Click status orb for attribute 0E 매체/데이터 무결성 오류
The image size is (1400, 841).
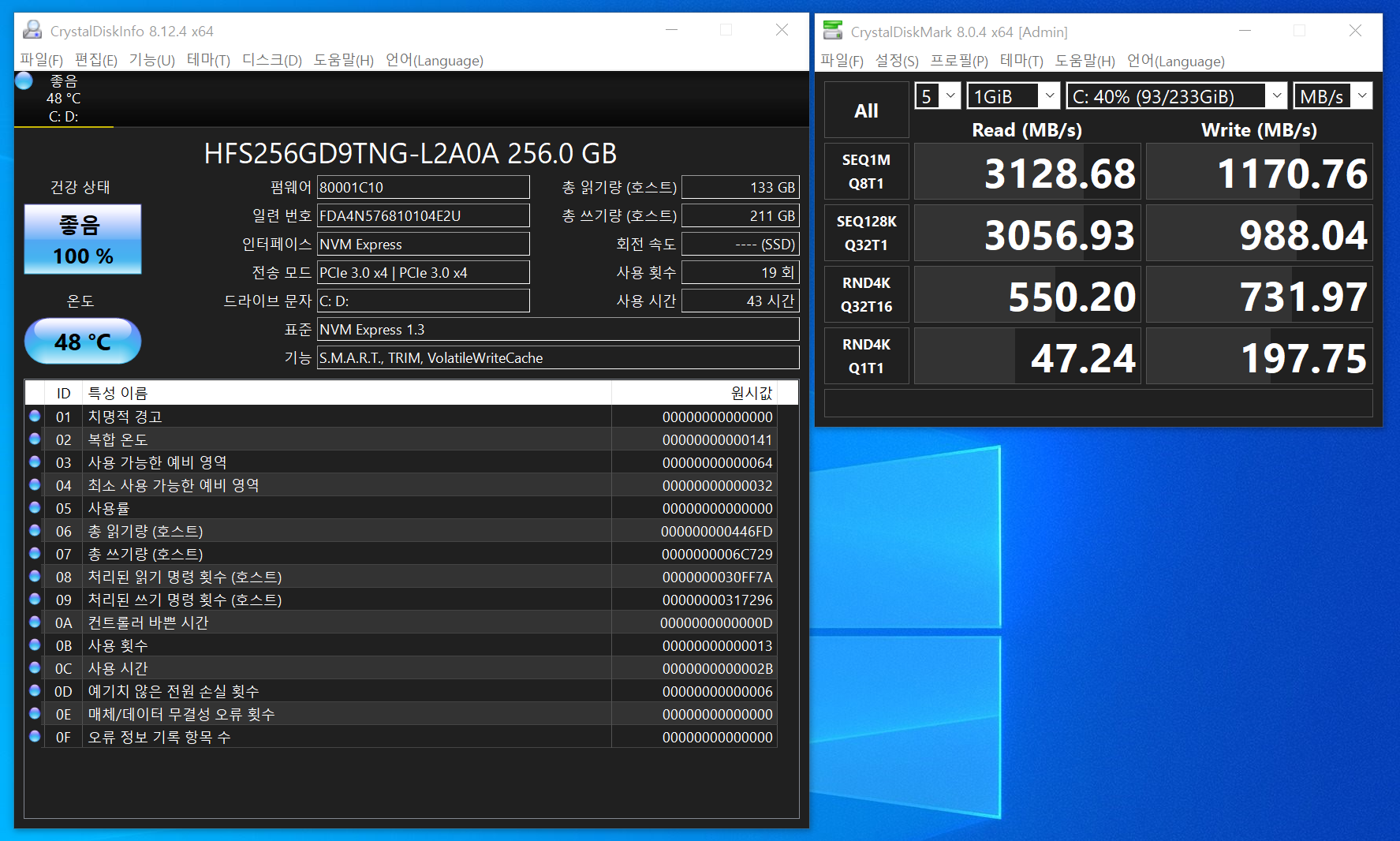tap(35, 713)
